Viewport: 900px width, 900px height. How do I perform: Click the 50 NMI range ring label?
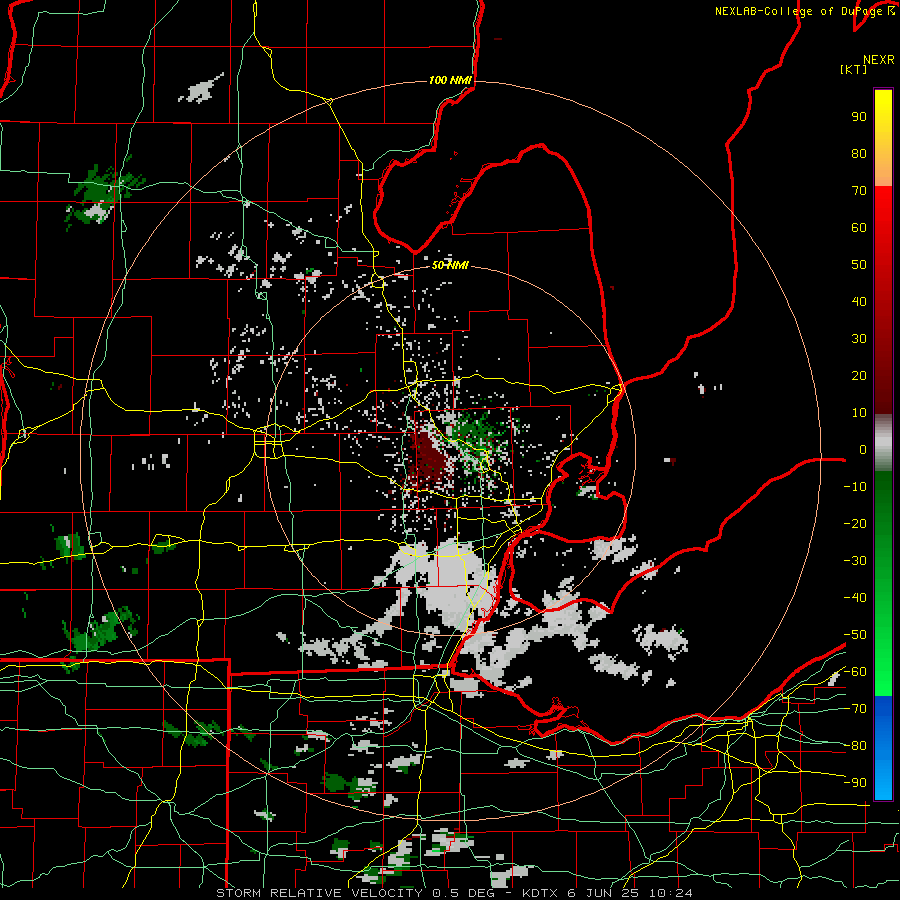click(450, 265)
